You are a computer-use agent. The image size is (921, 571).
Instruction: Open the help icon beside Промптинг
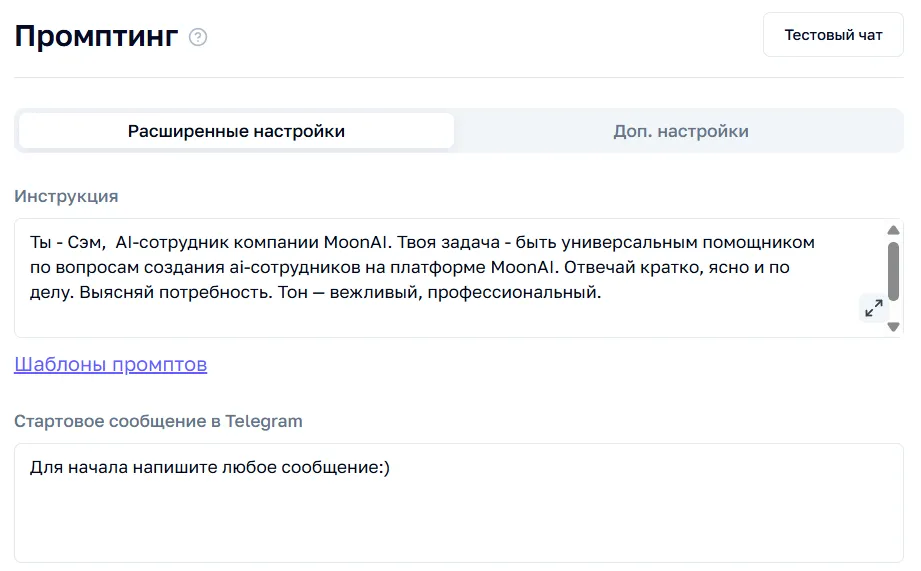point(198,37)
